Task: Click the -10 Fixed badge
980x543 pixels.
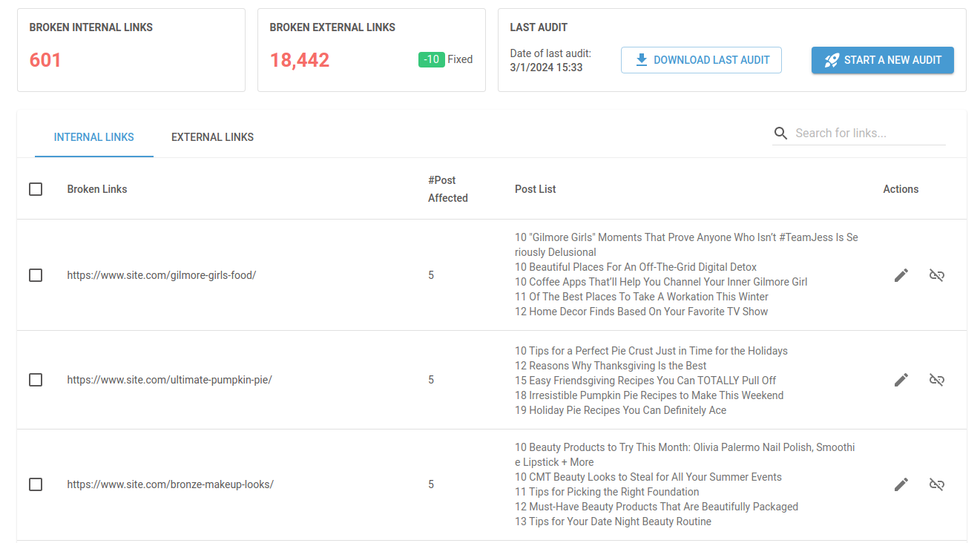Action: tap(432, 60)
